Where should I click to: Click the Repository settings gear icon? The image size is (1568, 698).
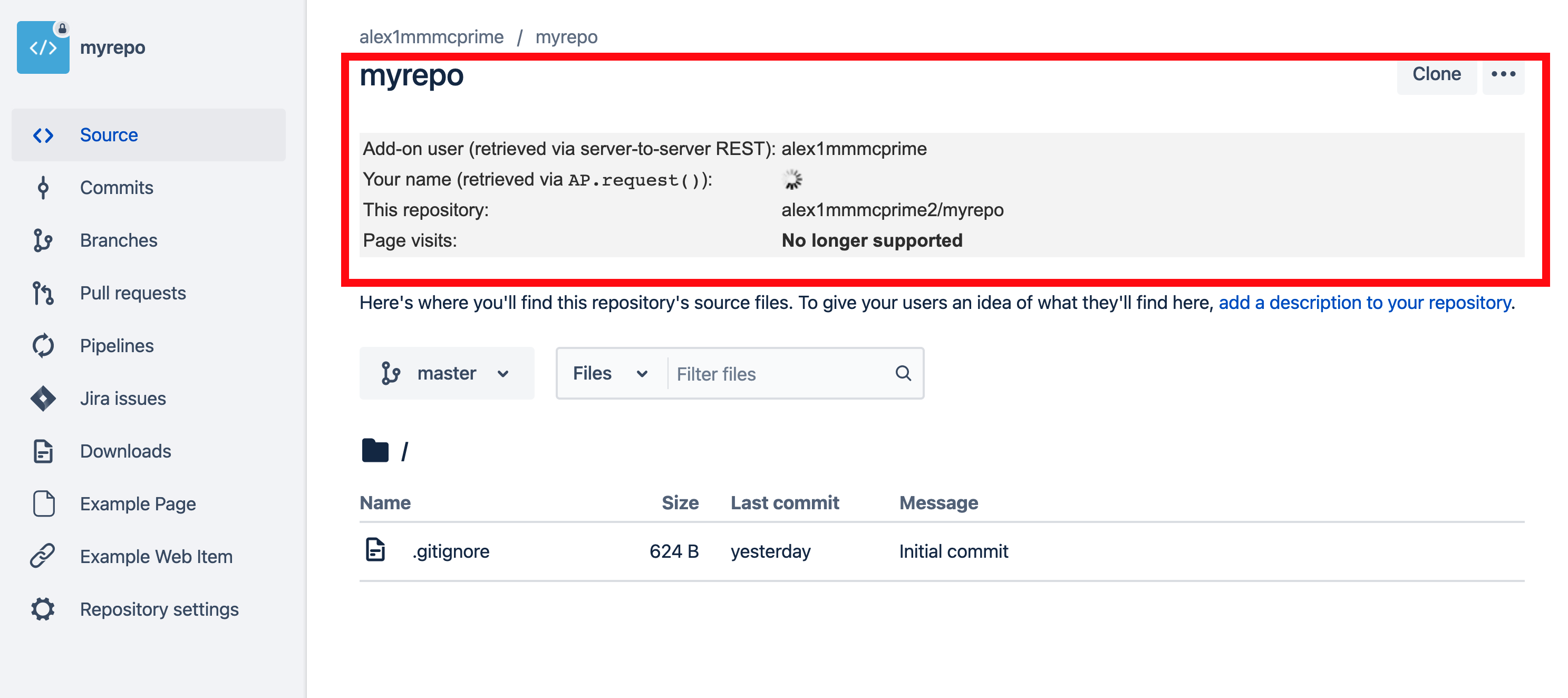pyautogui.click(x=43, y=609)
